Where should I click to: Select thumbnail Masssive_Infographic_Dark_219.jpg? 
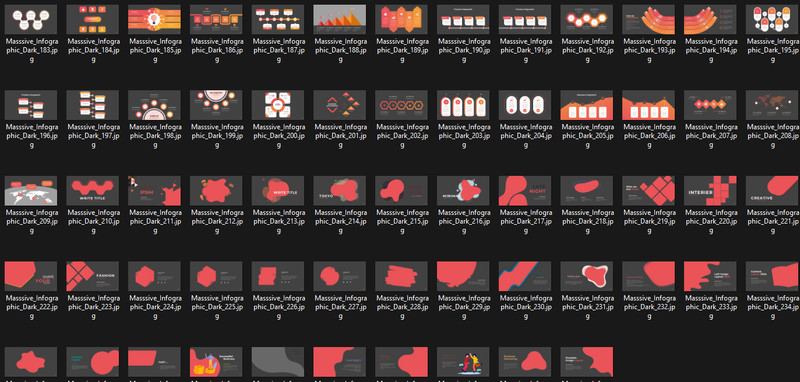(x=648, y=191)
